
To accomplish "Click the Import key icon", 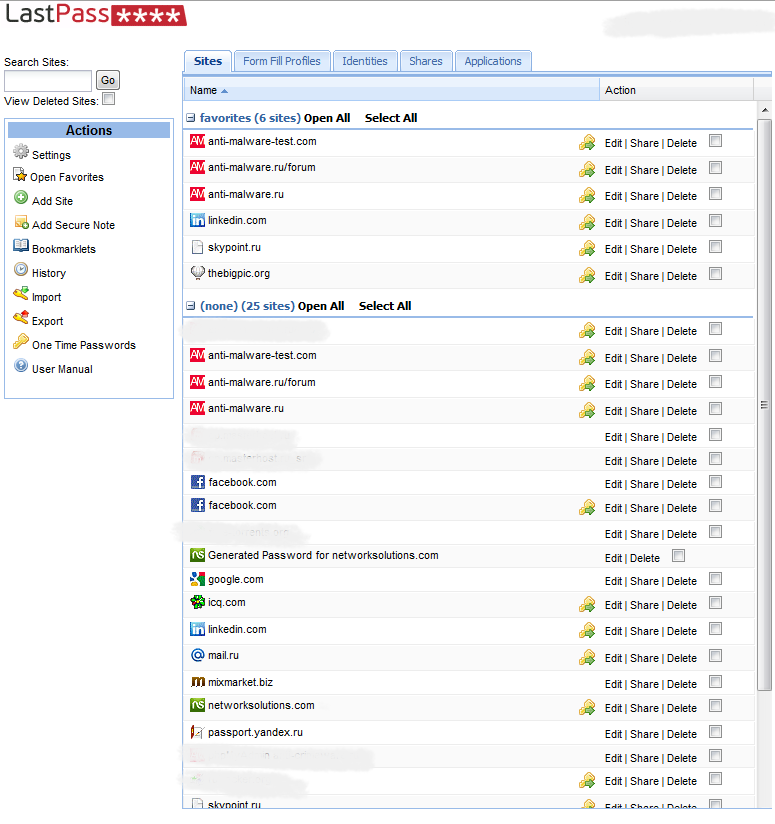I will pyautogui.click(x=21, y=294).
